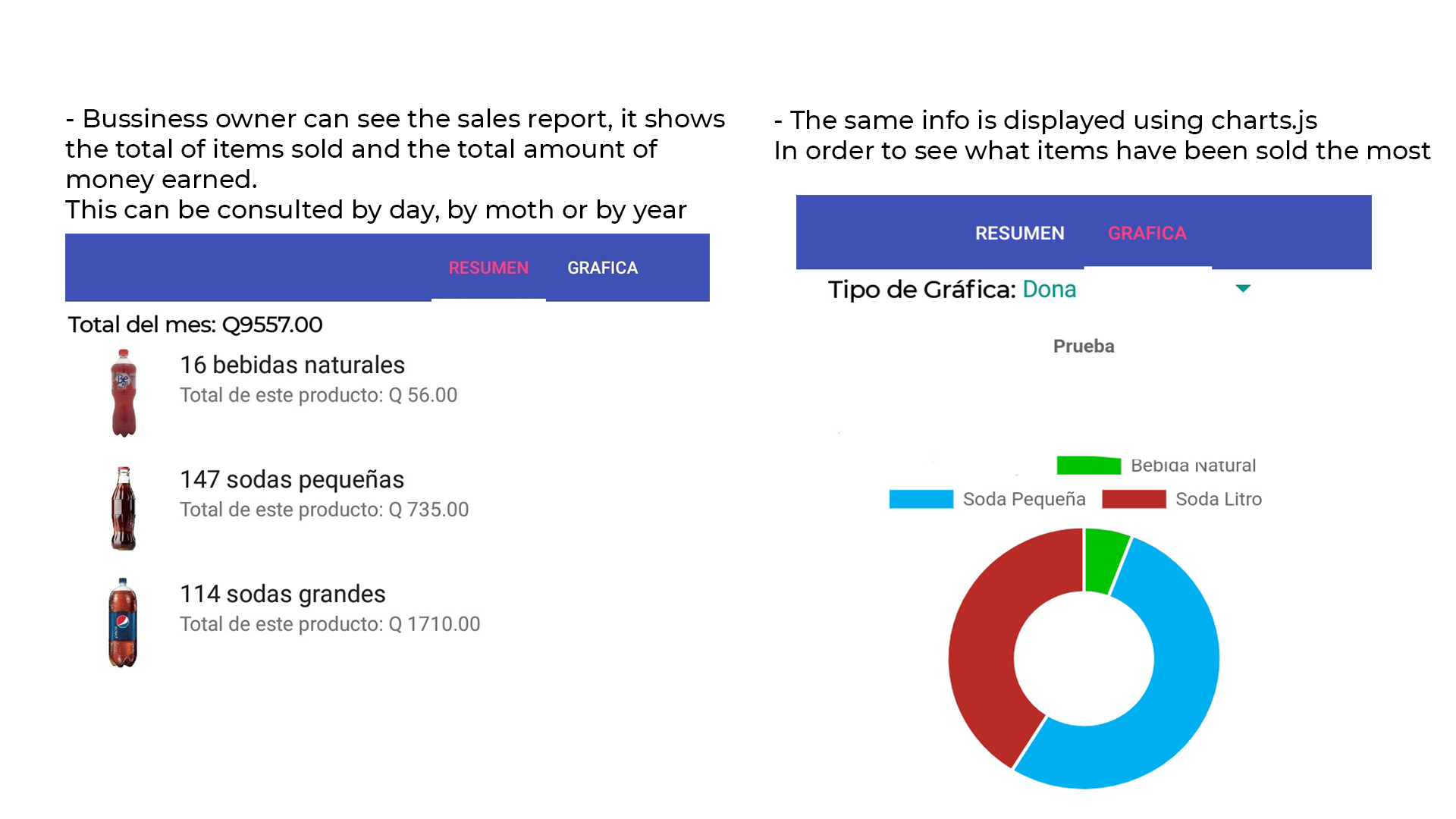Select the pink GRAFICA tab on right
The height and width of the screenshot is (819, 1456).
[x=1147, y=233]
